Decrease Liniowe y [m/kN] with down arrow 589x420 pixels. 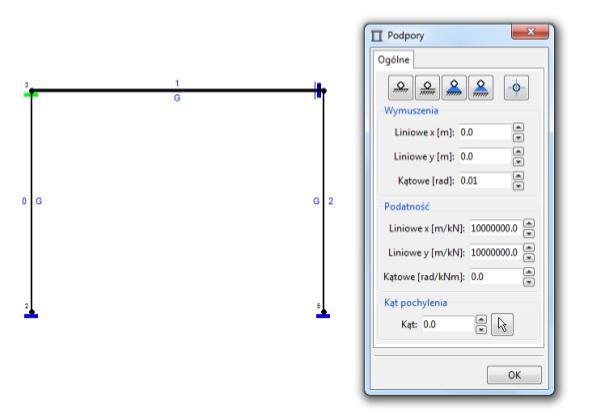(x=529, y=258)
